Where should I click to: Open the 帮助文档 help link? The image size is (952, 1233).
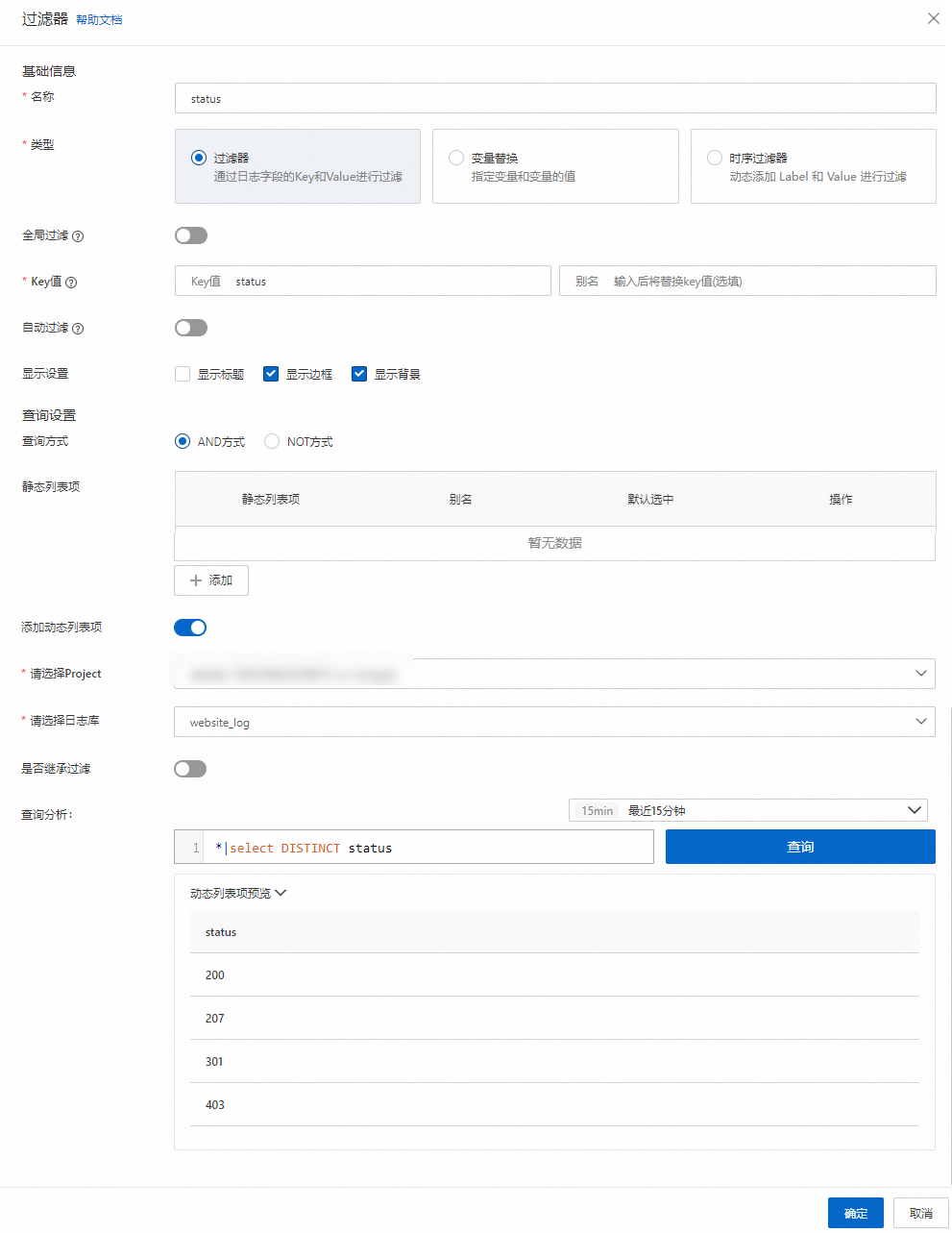tap(99, 19)
